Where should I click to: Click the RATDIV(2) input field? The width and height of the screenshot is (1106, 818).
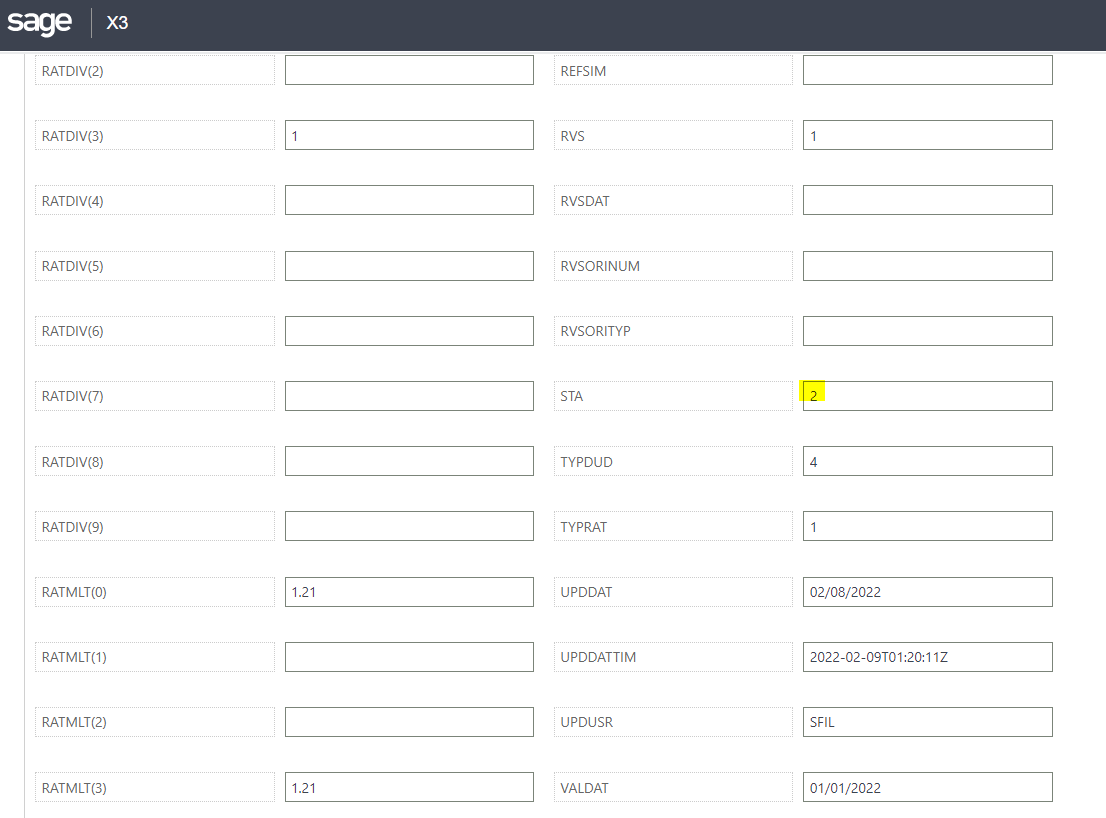[409, 70]
